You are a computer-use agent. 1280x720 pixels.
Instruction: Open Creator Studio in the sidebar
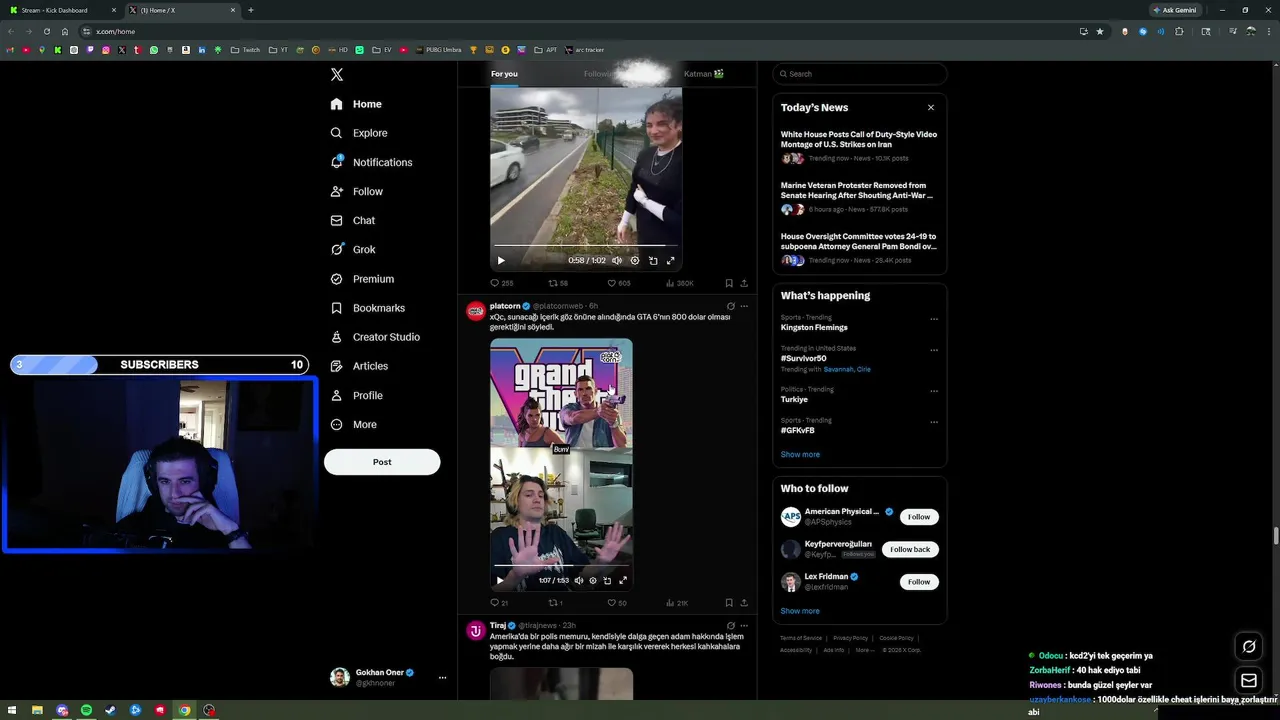point(375,337)
